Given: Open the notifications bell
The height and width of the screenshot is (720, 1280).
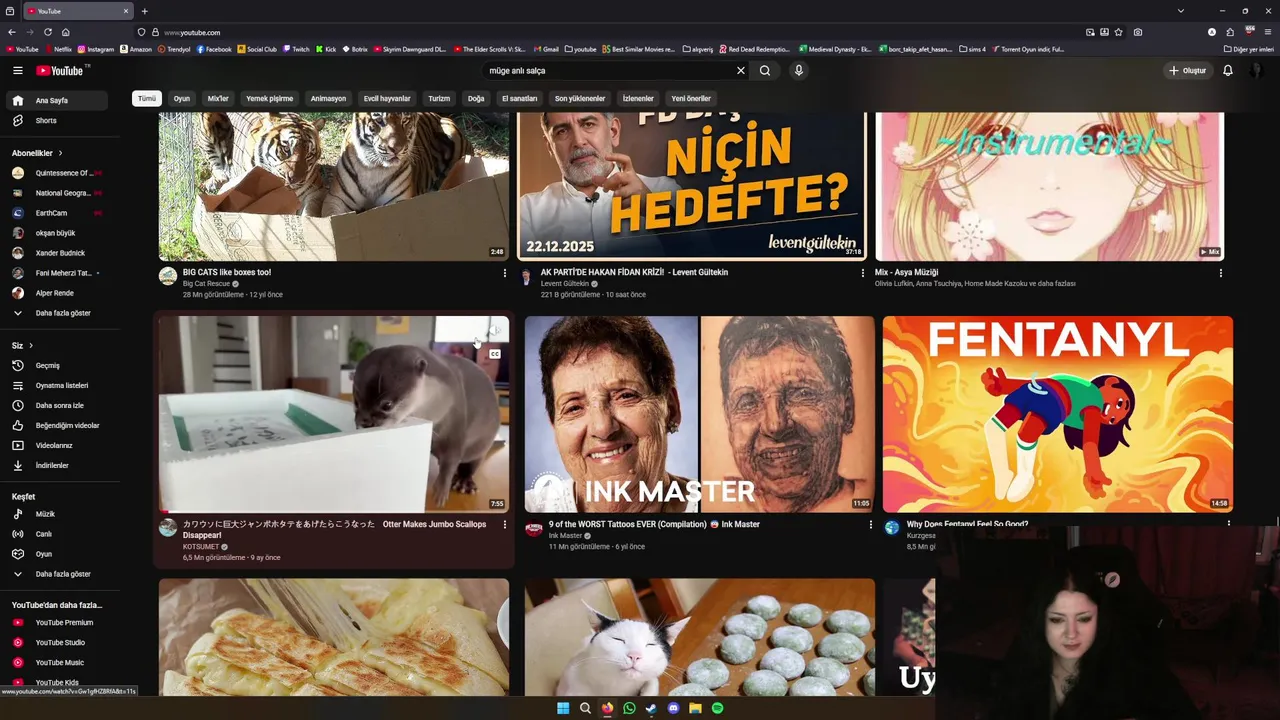Looking at the screenshot, I should 1228,71.
